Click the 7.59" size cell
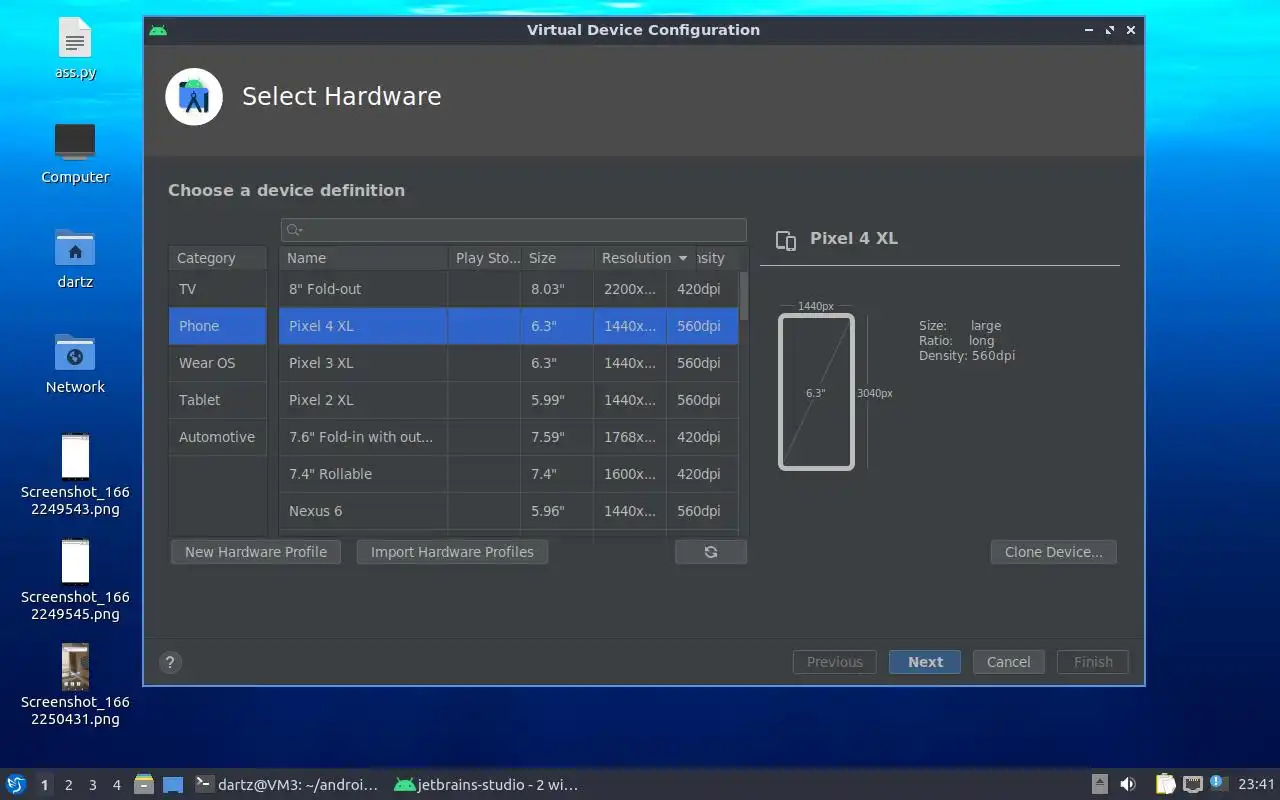This screenshot has height=800, width=1280. [x=557, y=437]
